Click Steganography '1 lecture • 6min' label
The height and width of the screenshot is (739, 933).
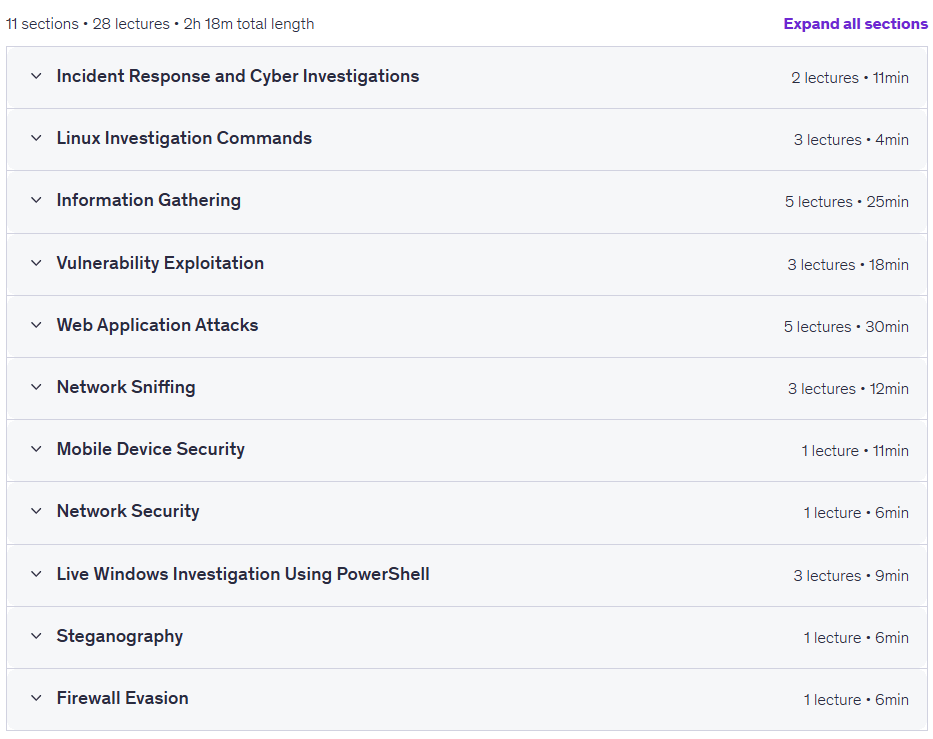(856, 637)
